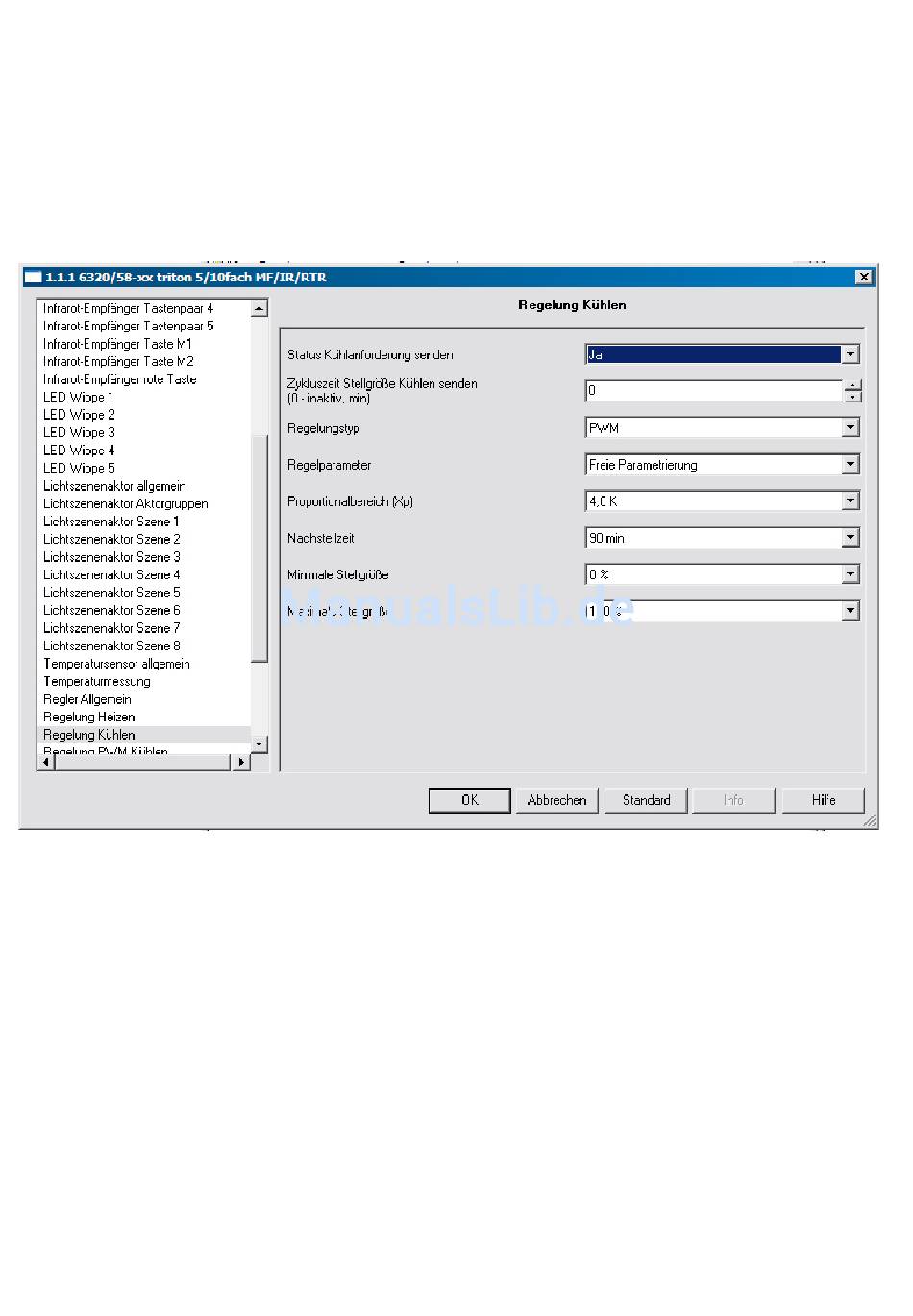Viewport: 913px width, 1316px height.
Task: Open the LED Wippe 2 parameter page
Action: [79, 415]
